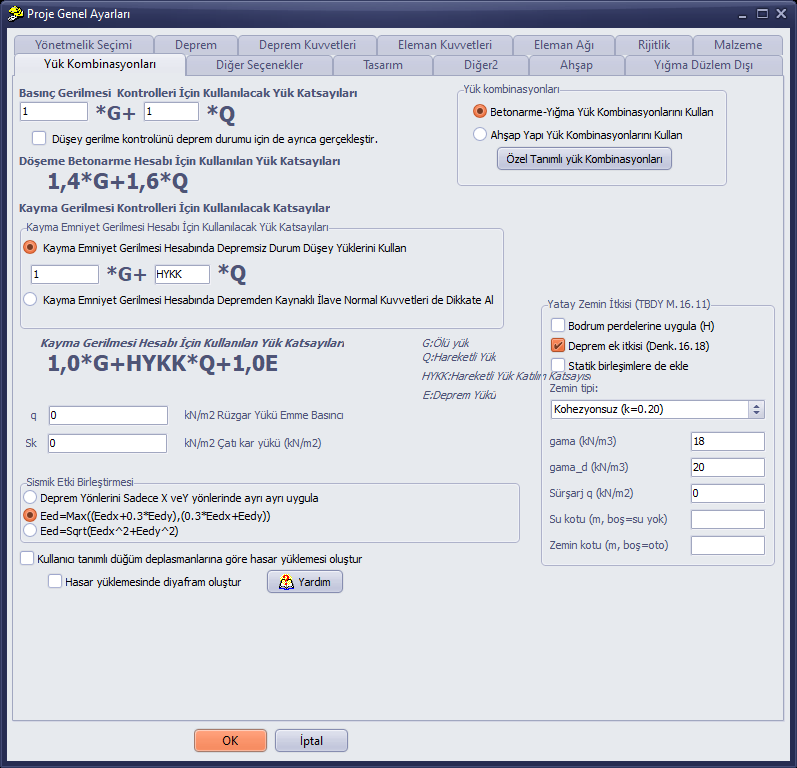The width and height of the screenshot is (797, 768).
Task: Click the E:Deprem Yükü legend text
Action: [459, 395]
